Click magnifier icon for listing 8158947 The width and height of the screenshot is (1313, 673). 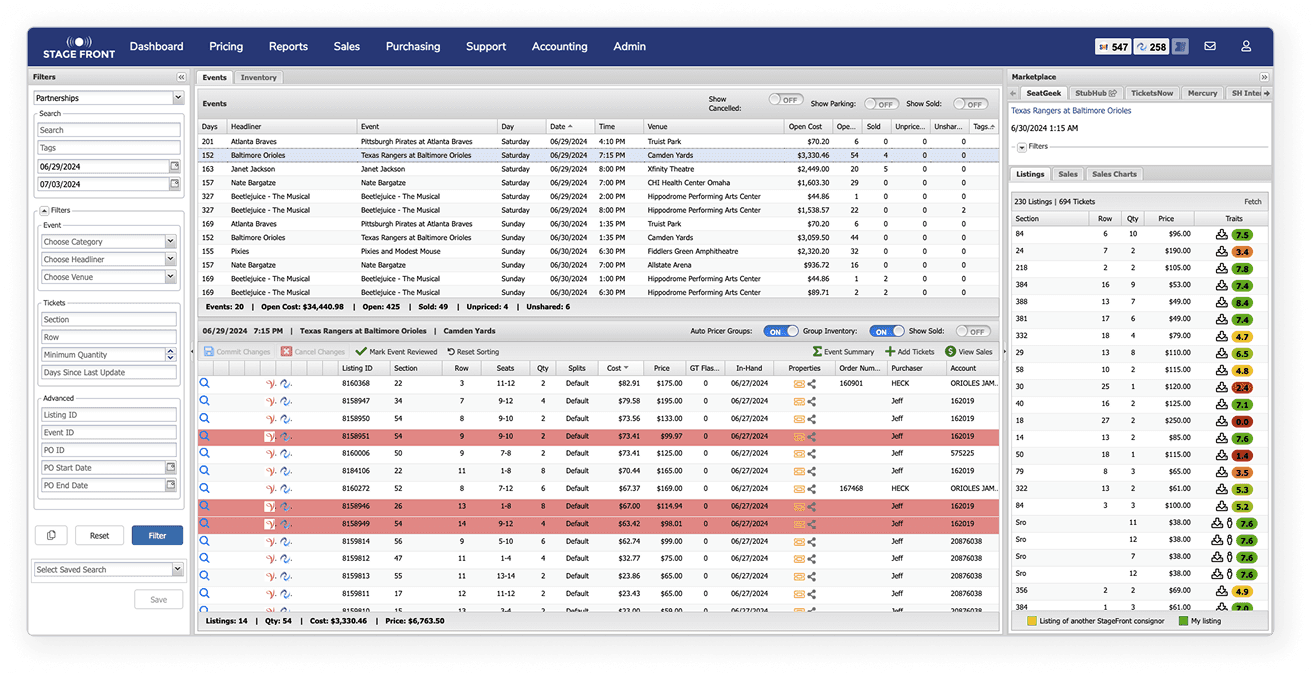(204, 401)
